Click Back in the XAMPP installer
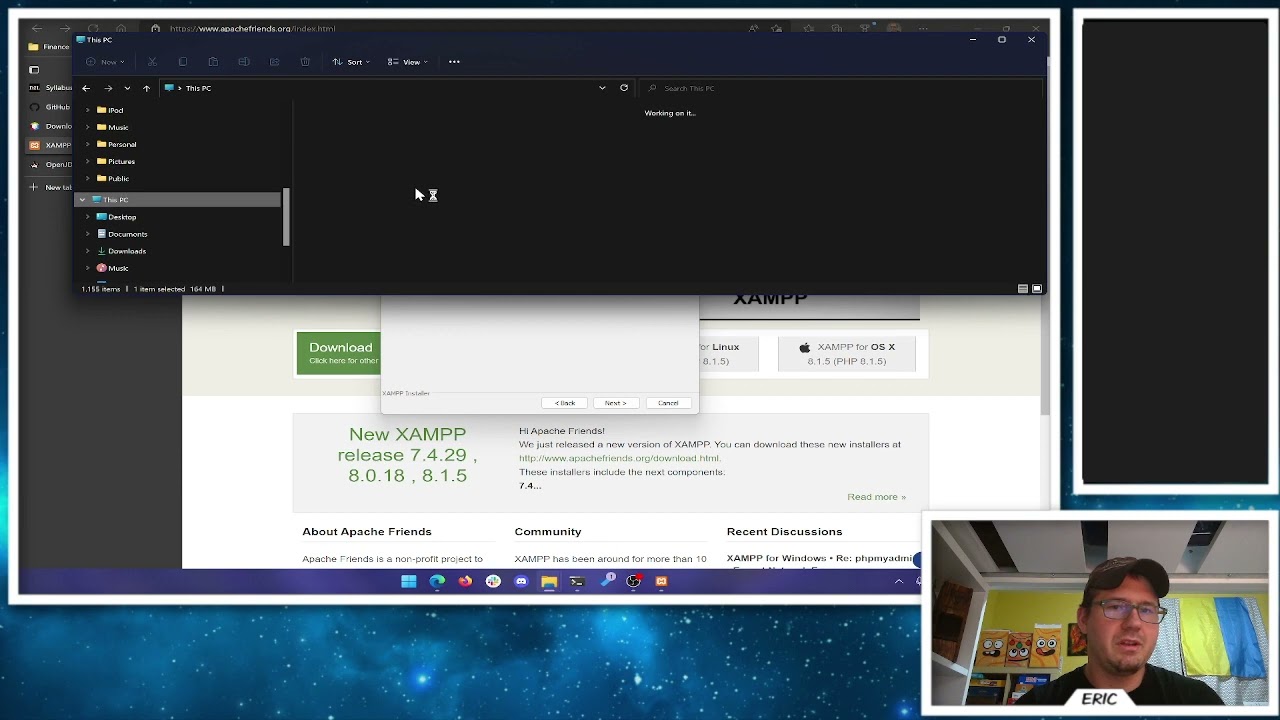The height and width of the screenshot is (720, 1280). (x=565, y=403)
